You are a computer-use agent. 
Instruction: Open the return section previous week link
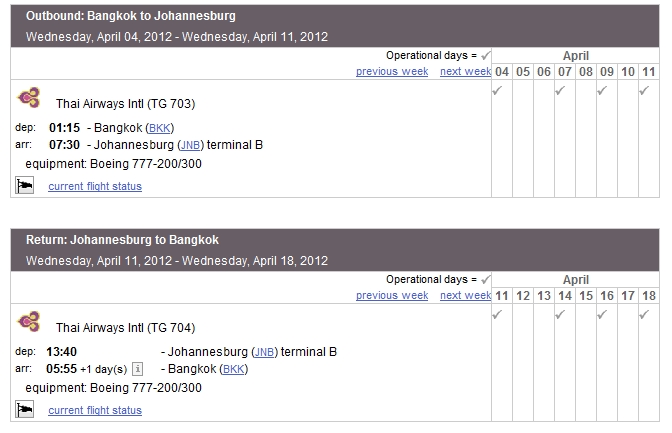[392, 295]
